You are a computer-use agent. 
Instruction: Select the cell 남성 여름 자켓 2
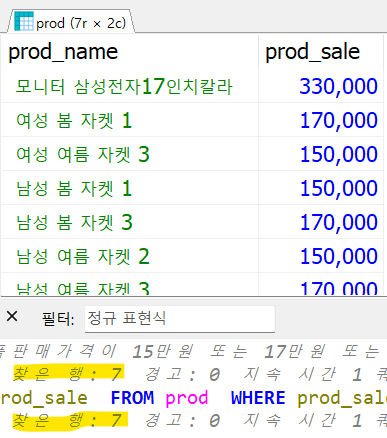130,256
